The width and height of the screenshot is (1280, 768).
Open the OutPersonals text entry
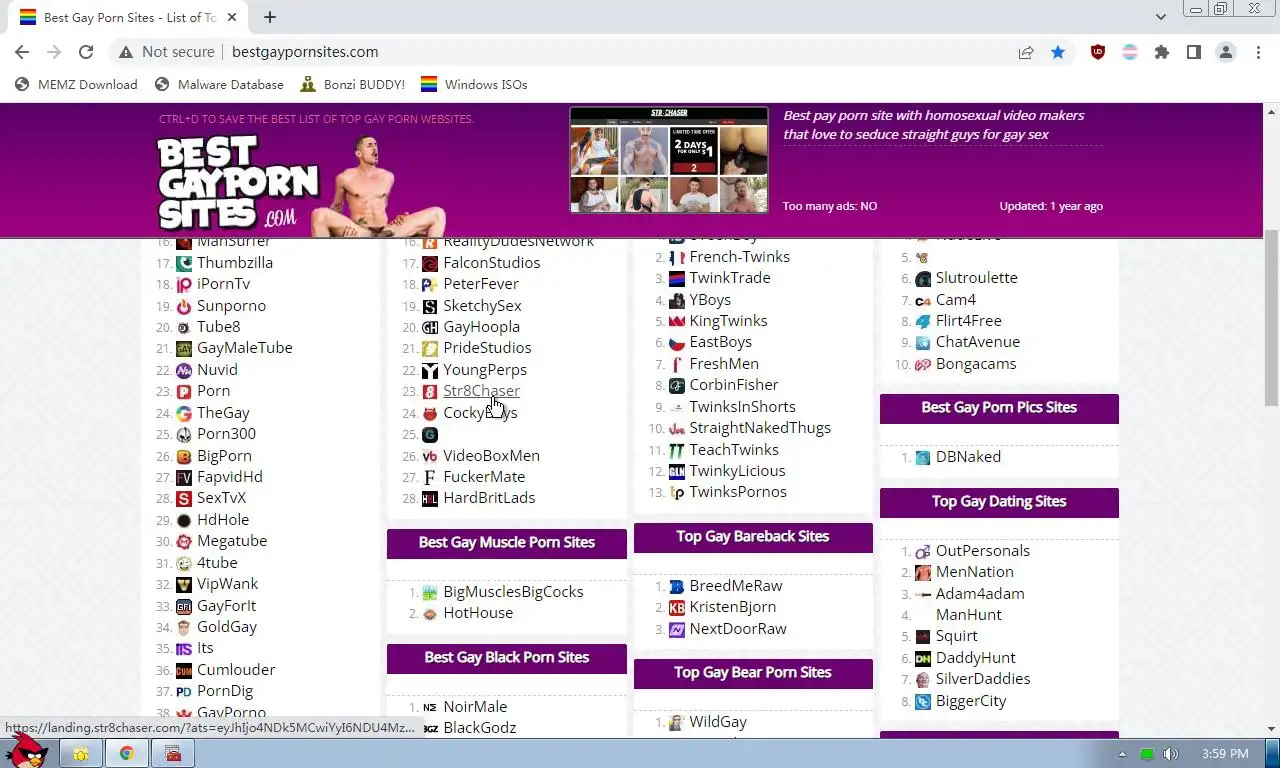[983, 551]
